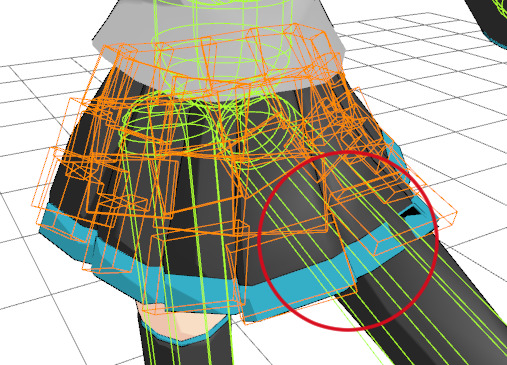
Task: Select the gray shirt on the model
Action: pyautogui.click(x=218, y=50)
